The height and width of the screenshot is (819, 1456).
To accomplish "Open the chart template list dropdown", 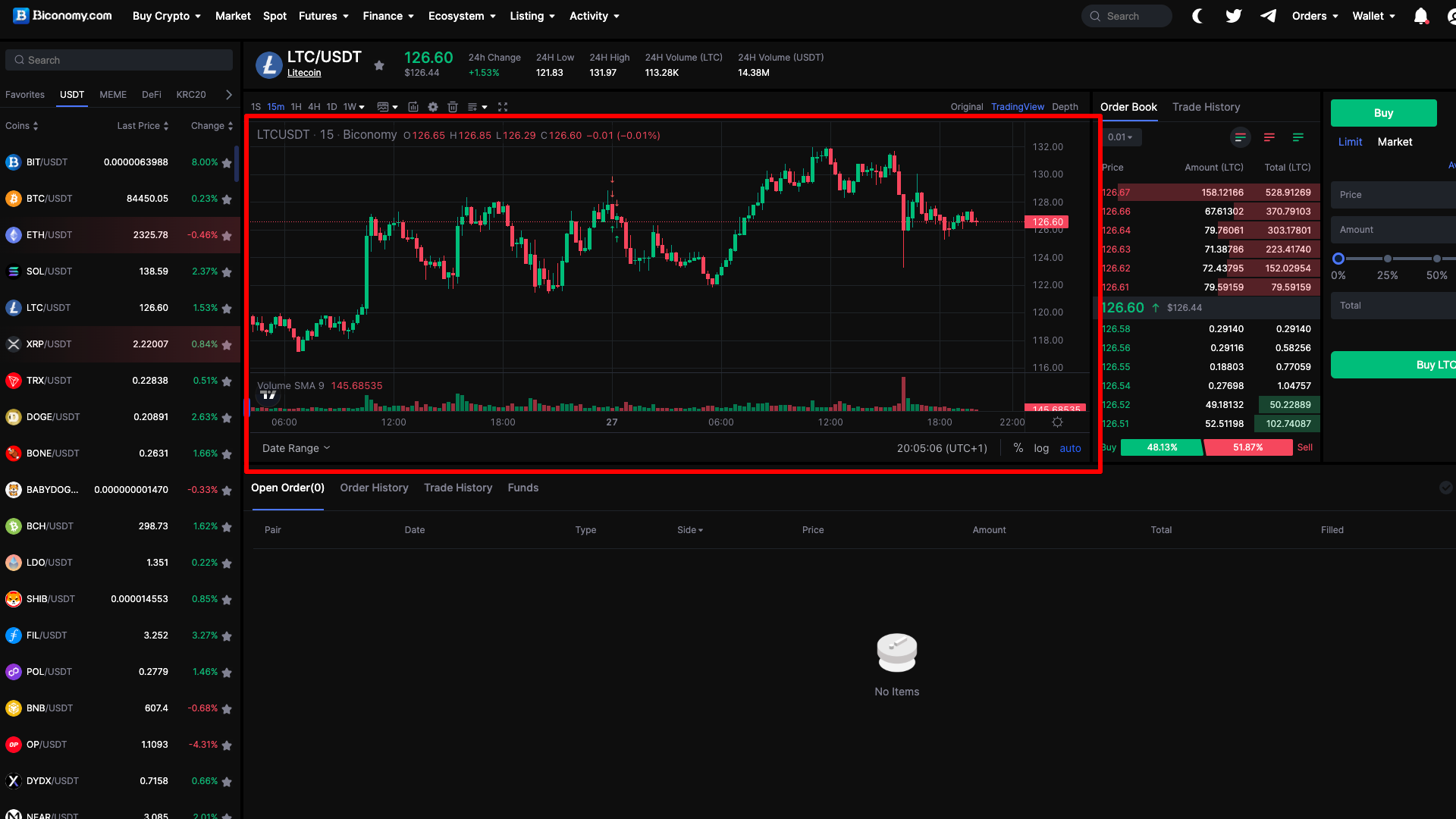I will click(478, 107).
